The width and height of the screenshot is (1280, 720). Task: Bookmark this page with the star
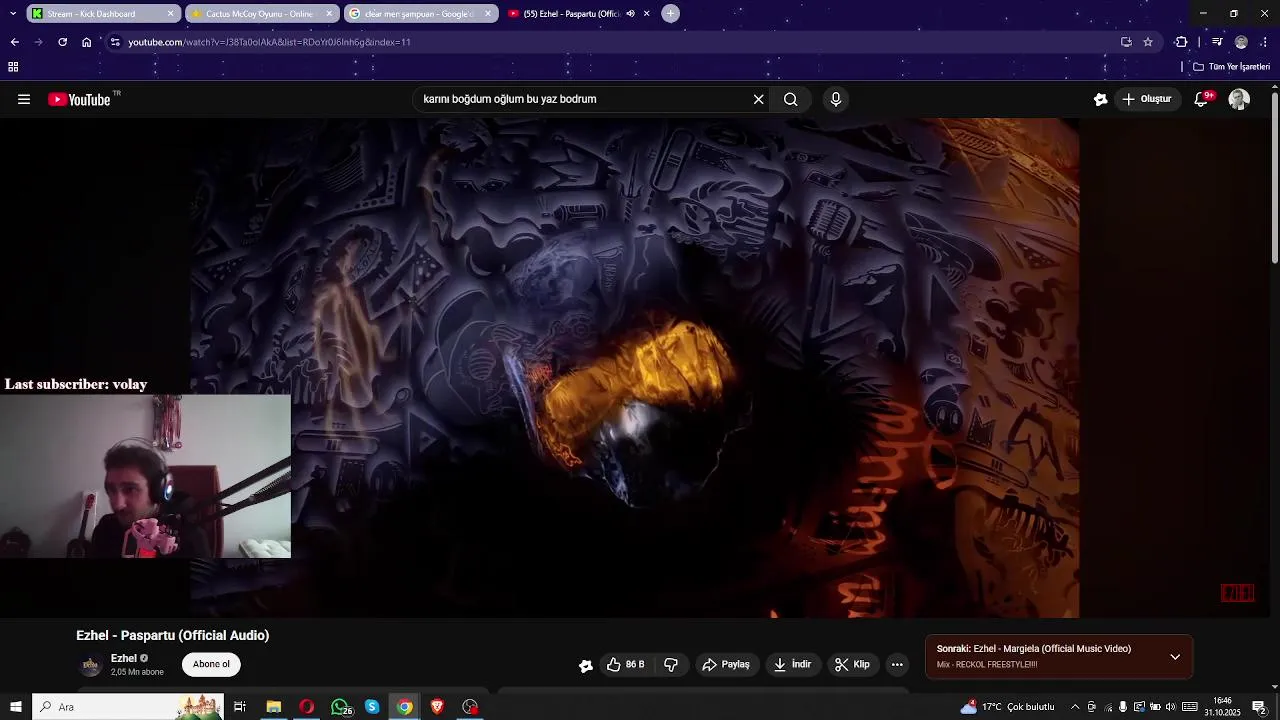1148,42
